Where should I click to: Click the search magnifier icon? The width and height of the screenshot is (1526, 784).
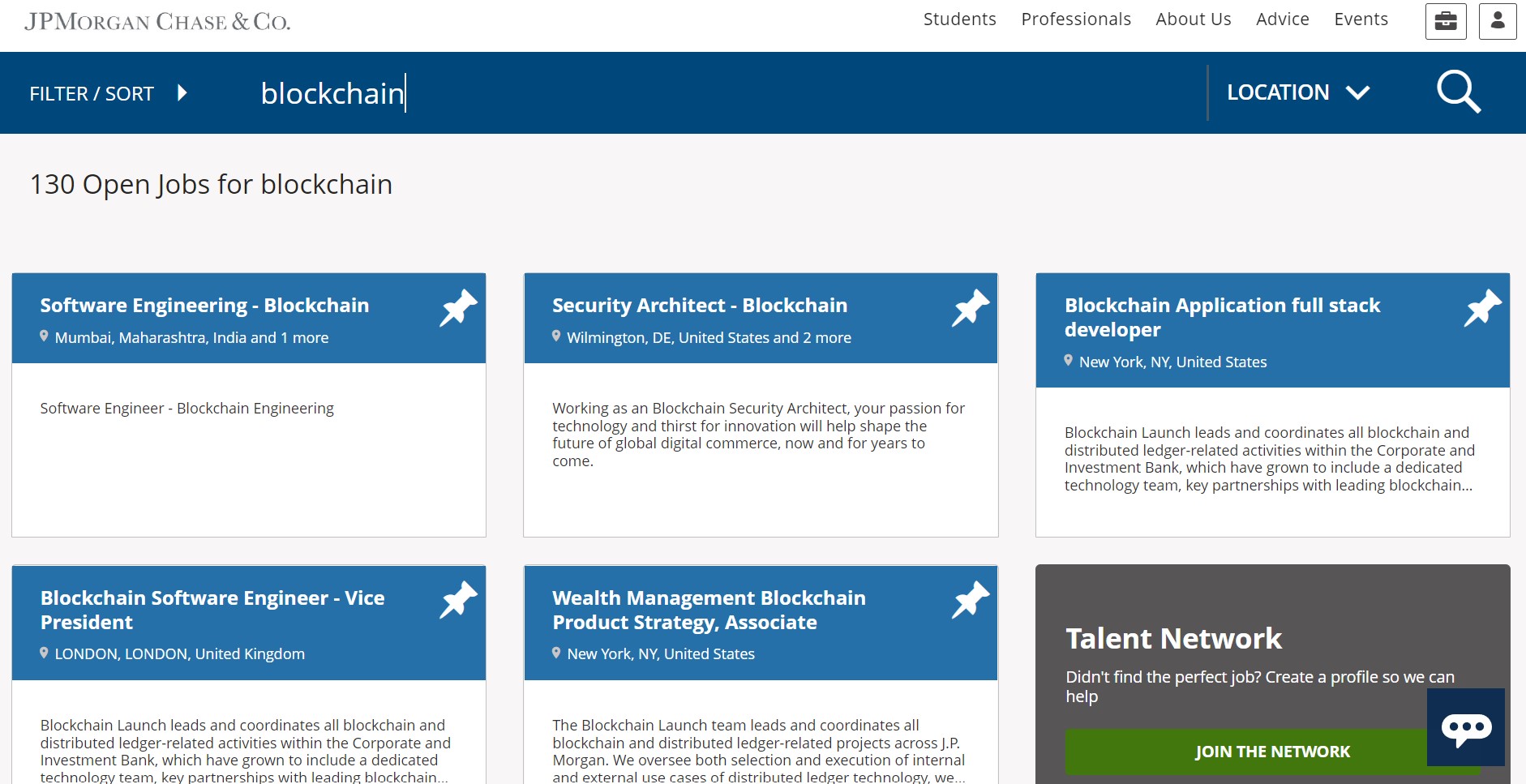coord(1458,92)
